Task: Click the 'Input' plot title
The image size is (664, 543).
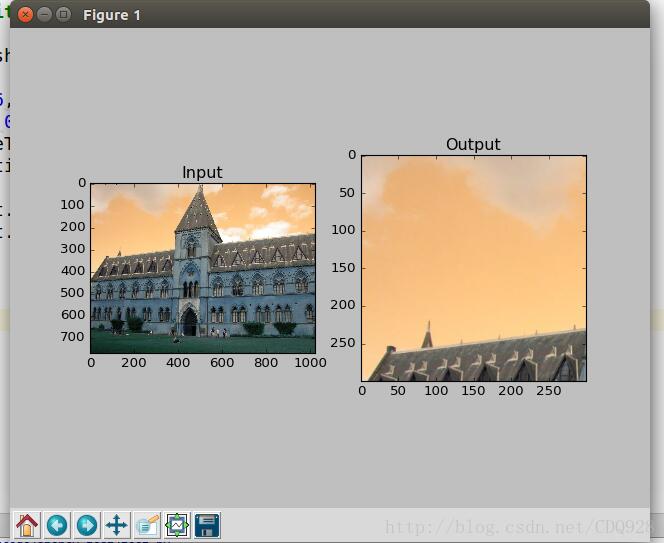Action: coord(202,172)
